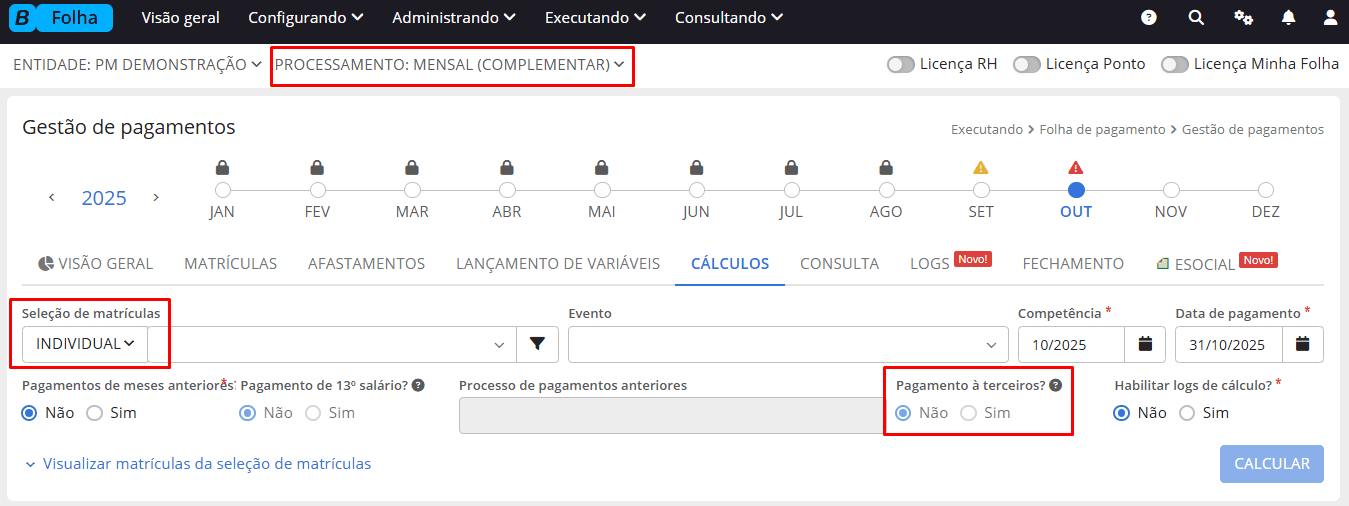The height and width of the screenshot is (506, 1349).
Task: Open the settings gears icon
Action: click(x=1243, y=18)
